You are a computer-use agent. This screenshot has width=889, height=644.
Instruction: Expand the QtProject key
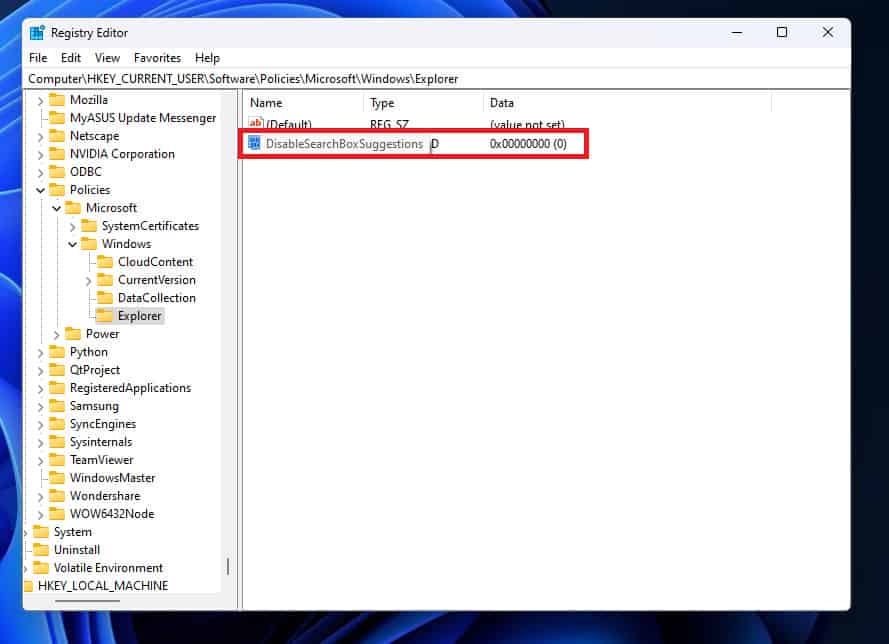tap(40, 371)
